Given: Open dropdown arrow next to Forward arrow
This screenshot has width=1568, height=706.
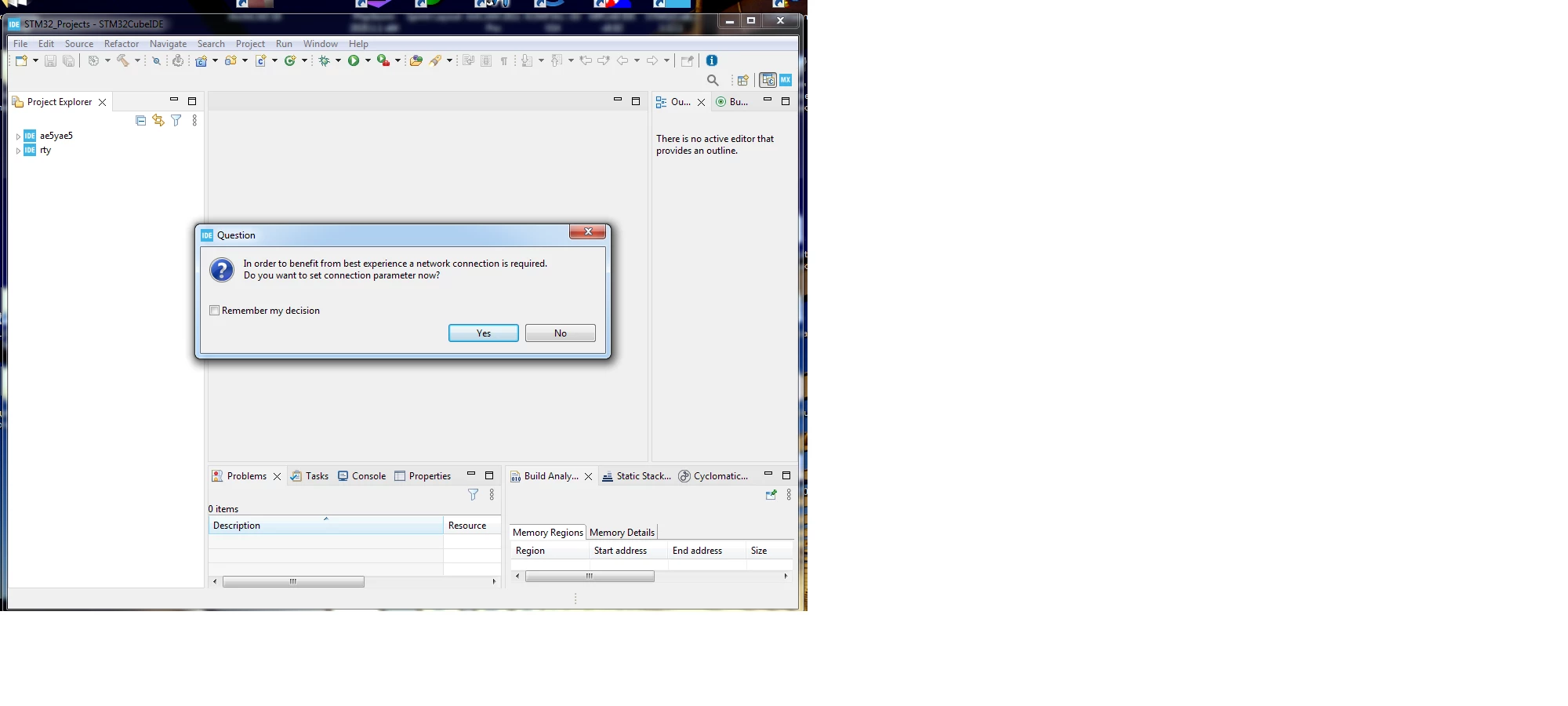Looking at the screenshot, I should click(666, 60).
